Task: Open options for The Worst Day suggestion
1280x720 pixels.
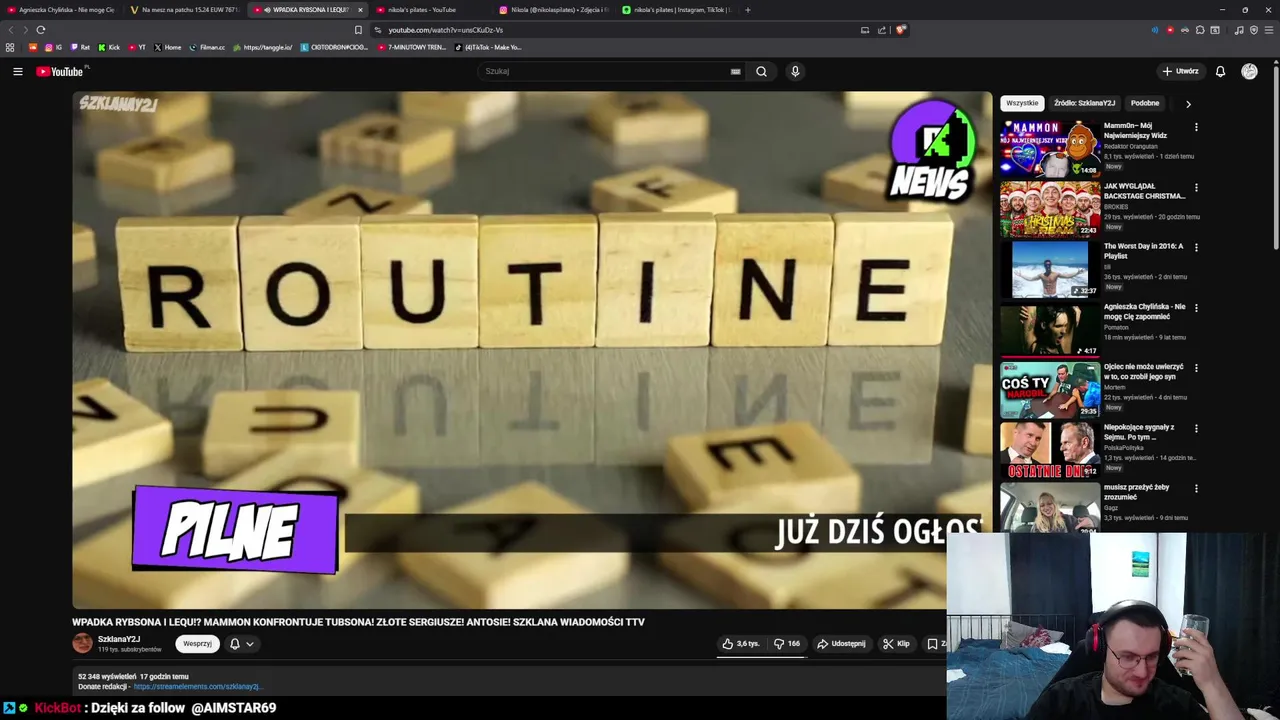Action: tap(1196, 247)
